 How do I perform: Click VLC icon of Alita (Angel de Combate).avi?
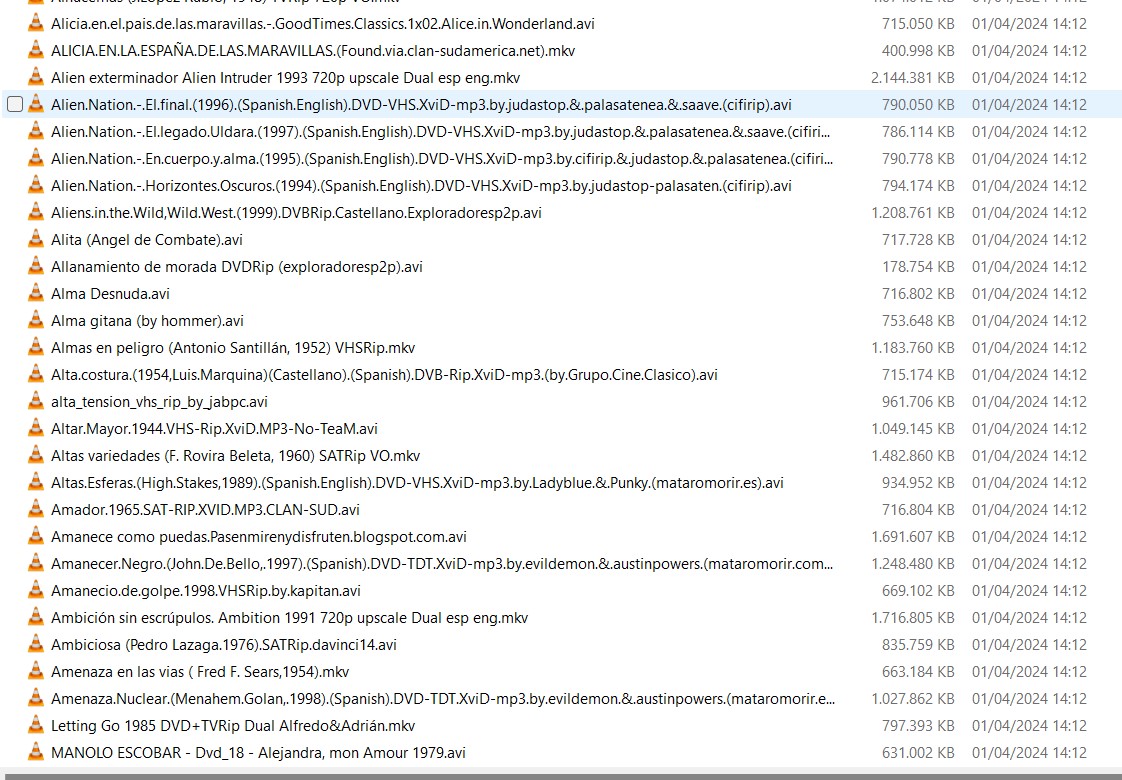point(35,240)
